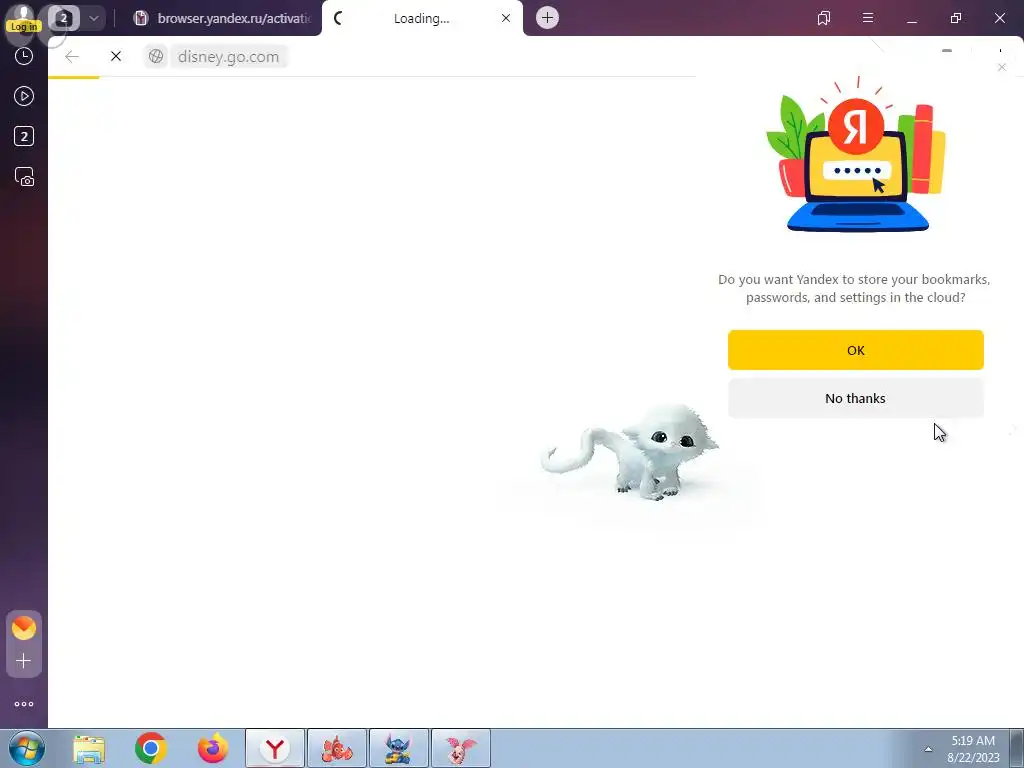Open the History clock icon in sidebar
The width and height of the screenshot is (1024, 768).
[24, 57]
